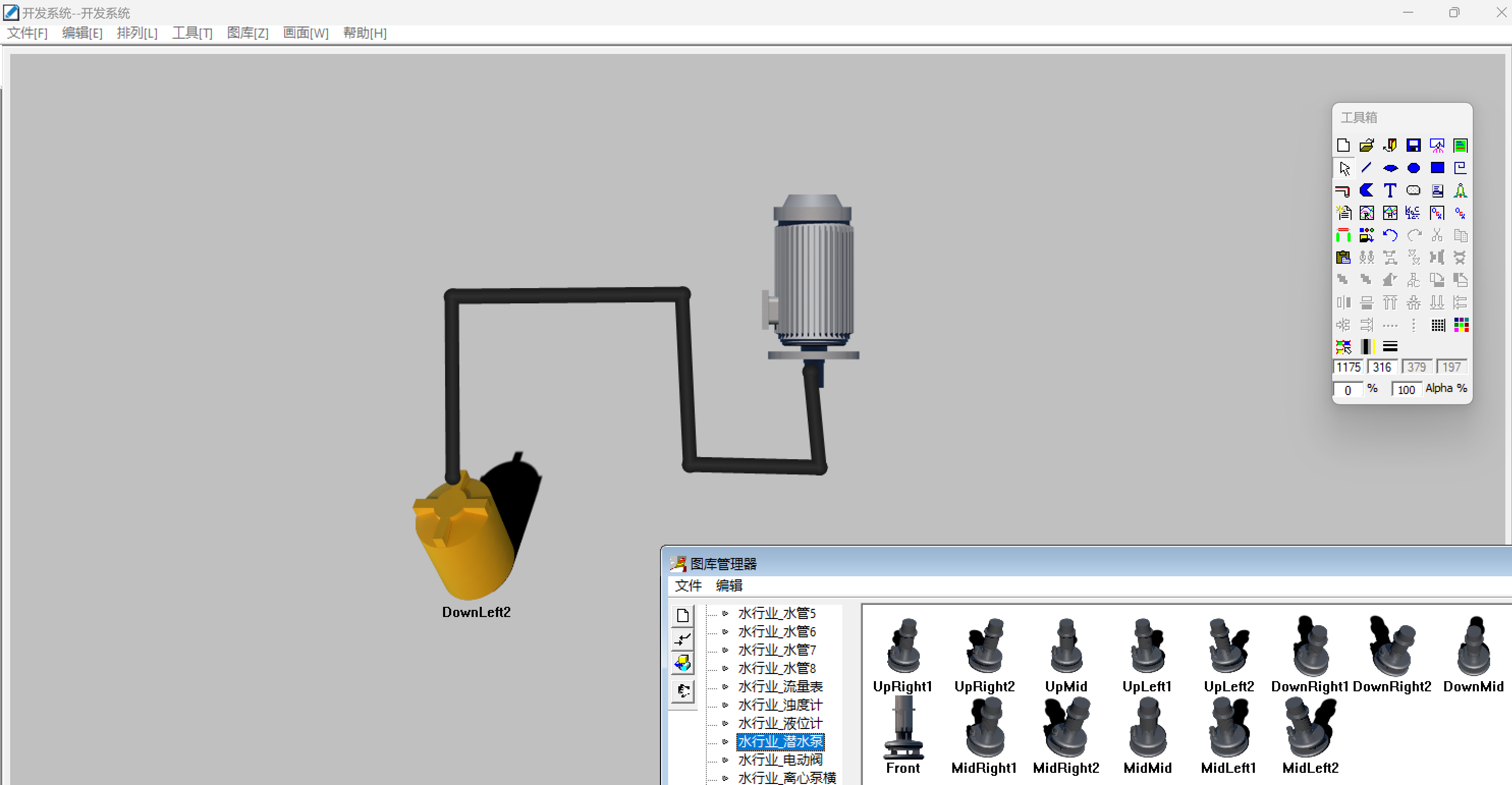This screenshot has height=785, width=1512.
Task: Select the MidLeft2 pump thumbnail
Action: click(x=1310, y=728)
